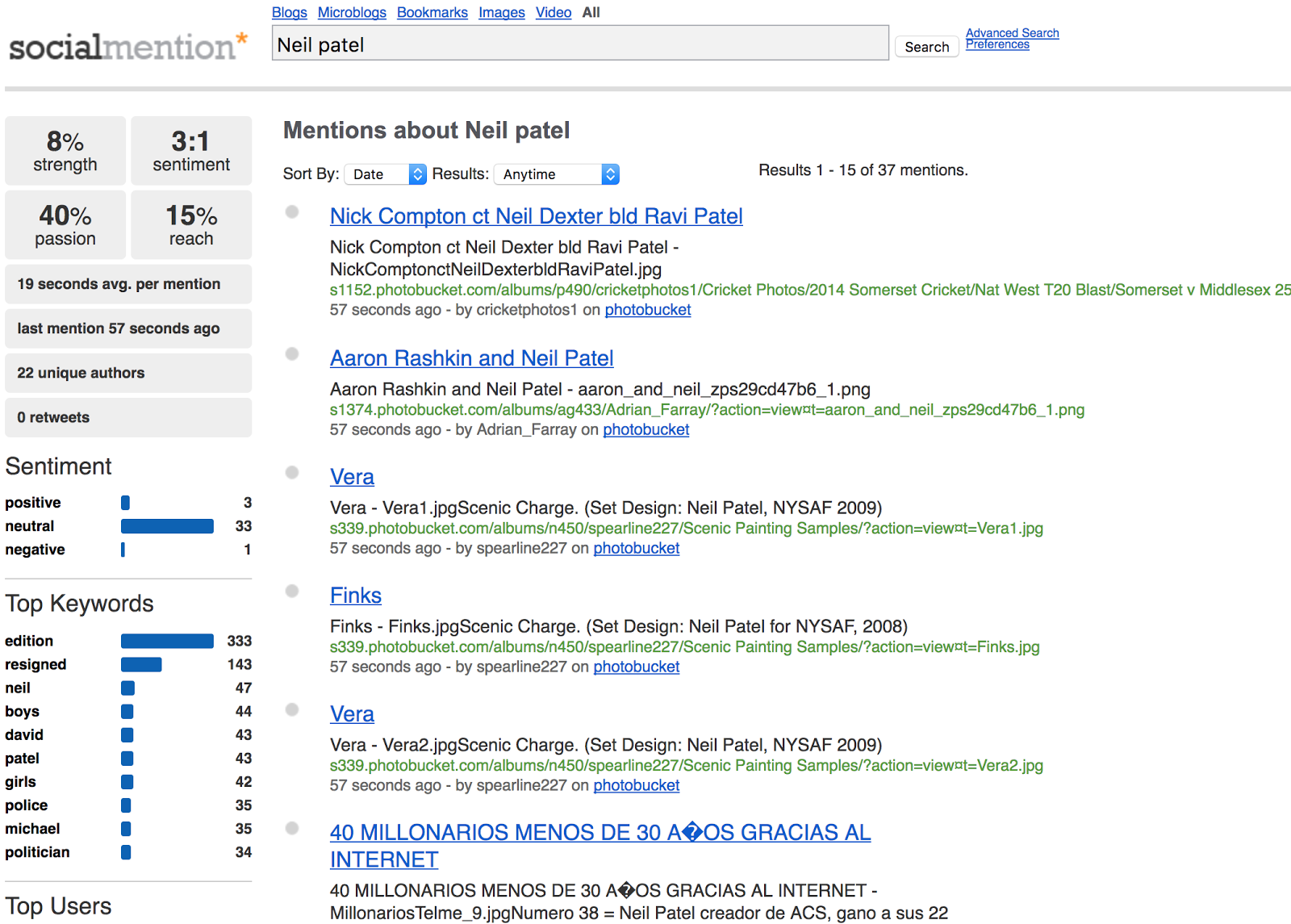Click the resigned keyword bar
Viewport: 1291px width, 924px height.
point(141,664)
